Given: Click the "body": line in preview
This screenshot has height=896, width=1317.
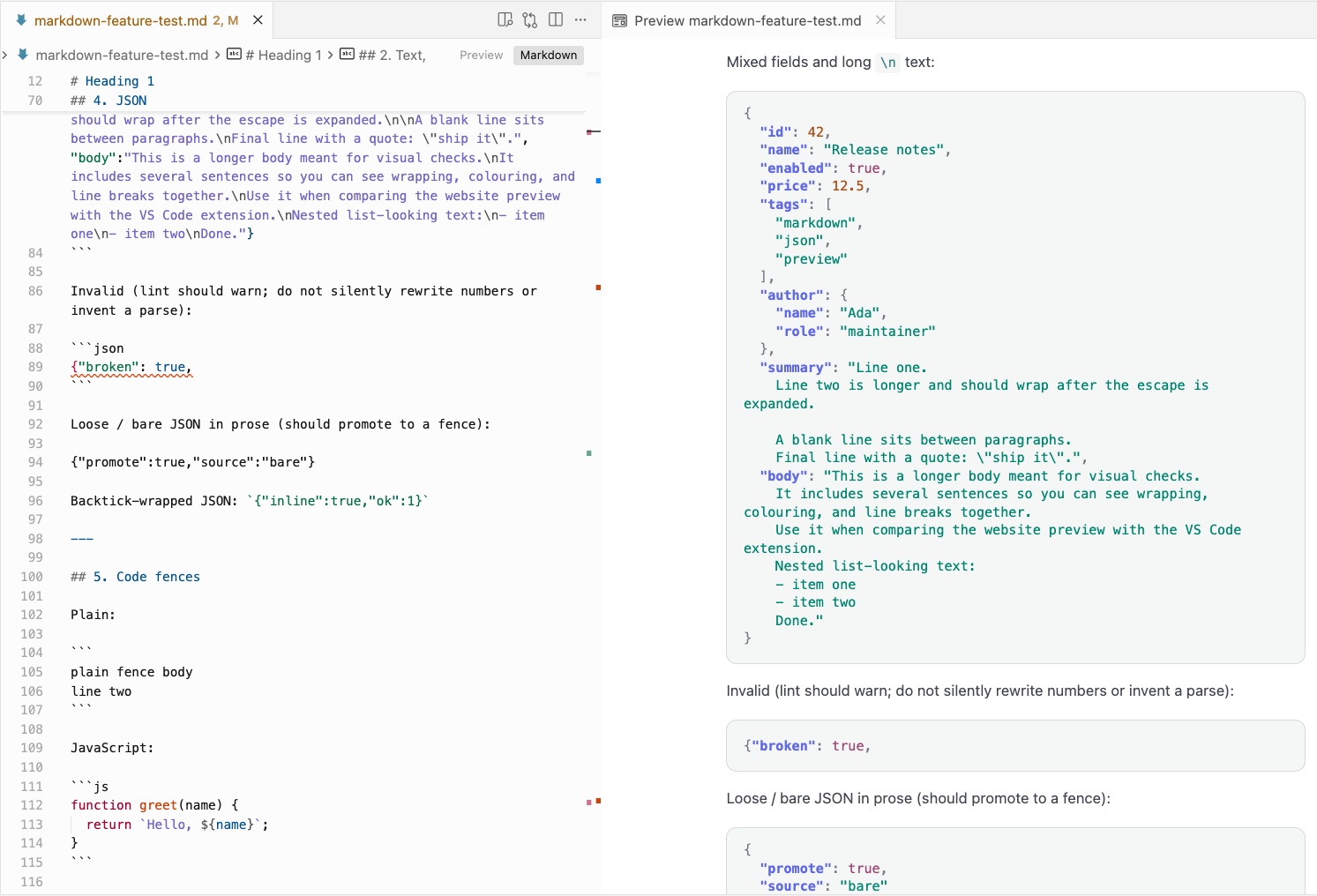Looking at the screenshot, I should tap(980, 476).
